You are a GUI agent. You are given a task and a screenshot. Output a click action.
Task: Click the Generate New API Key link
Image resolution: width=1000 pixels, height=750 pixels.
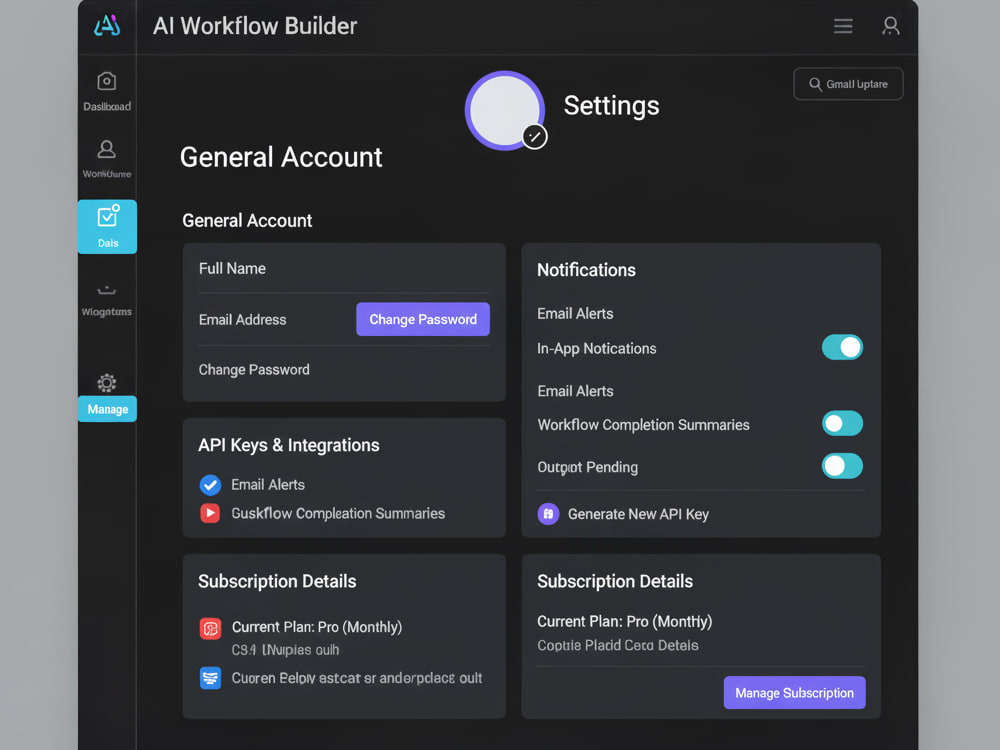click(x=638, y=514)
